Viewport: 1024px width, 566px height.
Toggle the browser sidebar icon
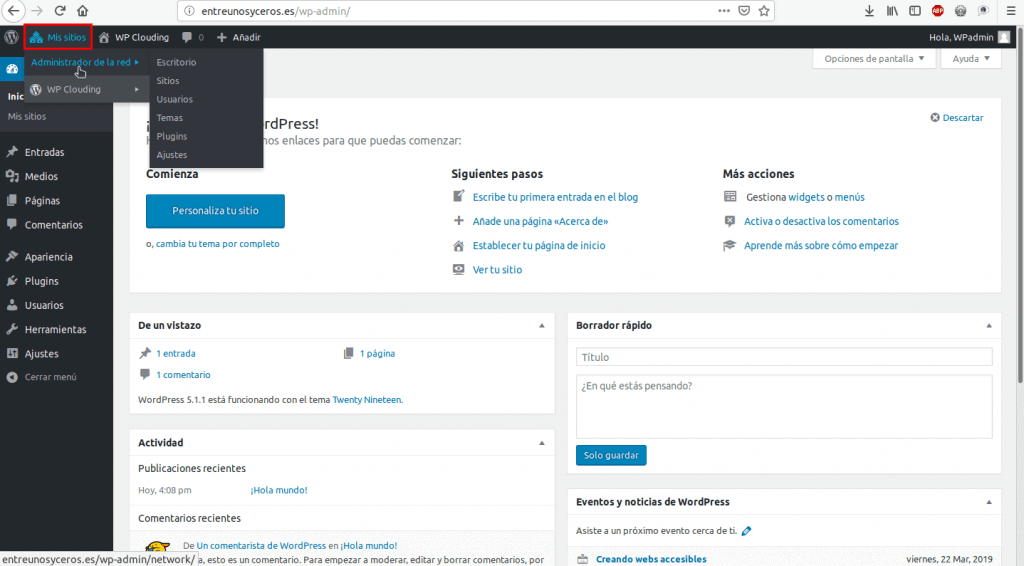point(915,10)
